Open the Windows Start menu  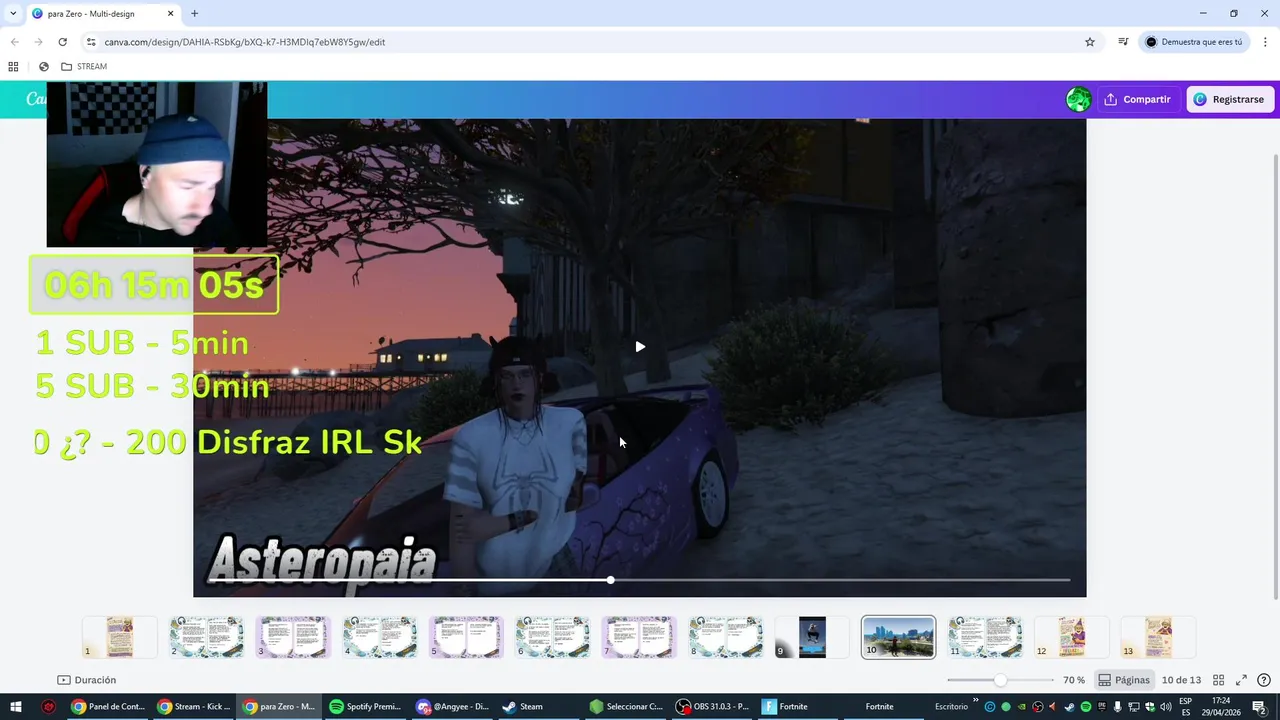16,706
